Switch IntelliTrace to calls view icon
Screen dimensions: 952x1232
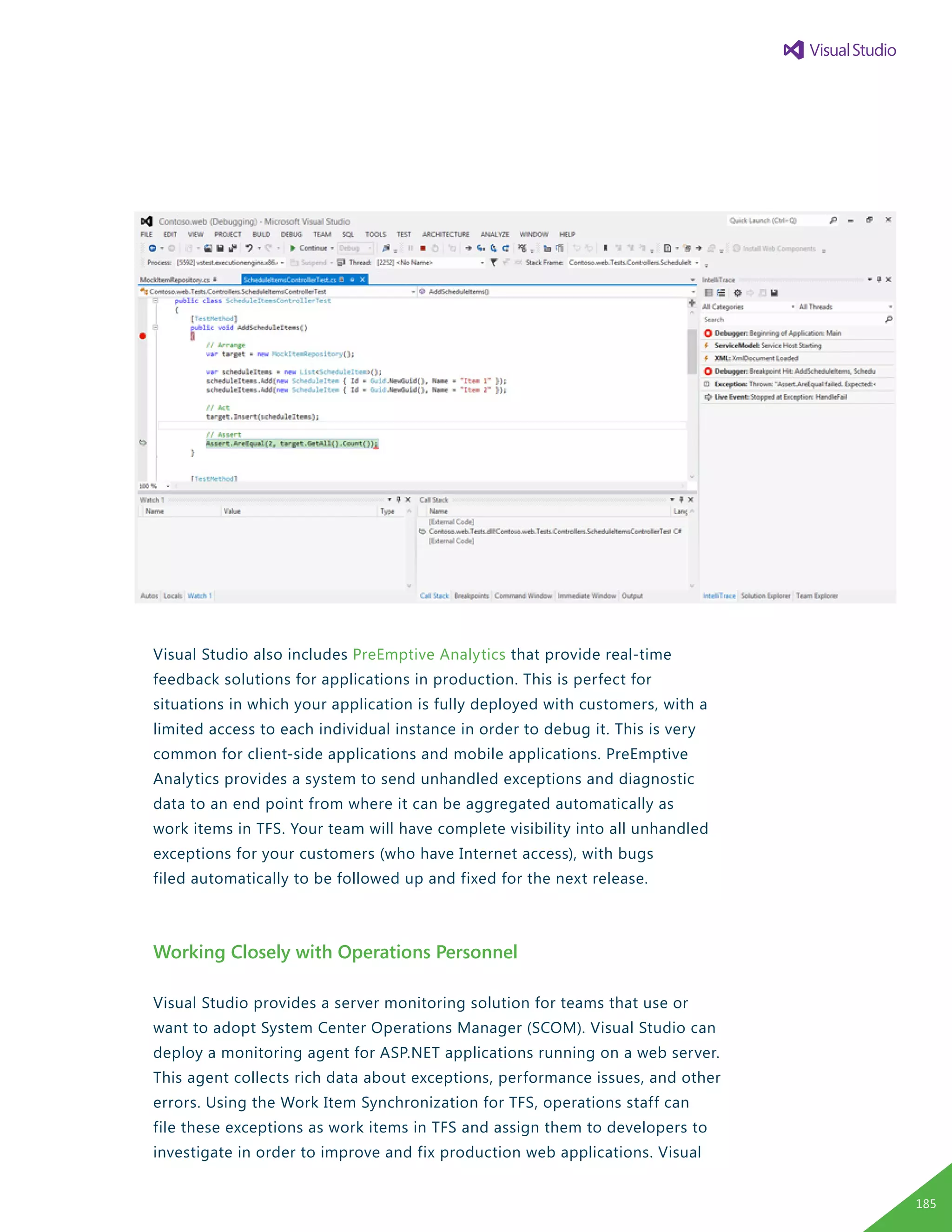tap(721, 293)
